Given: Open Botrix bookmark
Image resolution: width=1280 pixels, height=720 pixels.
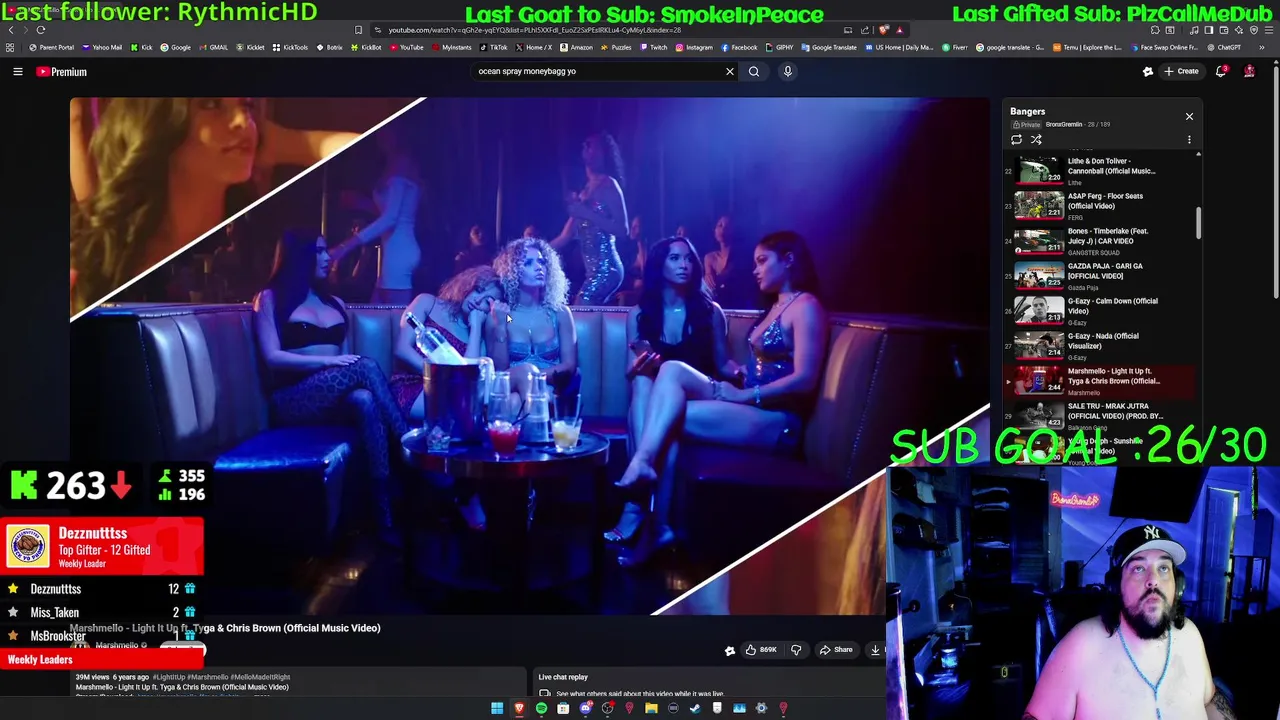Looking at the screenshot, I should (329, 47).
